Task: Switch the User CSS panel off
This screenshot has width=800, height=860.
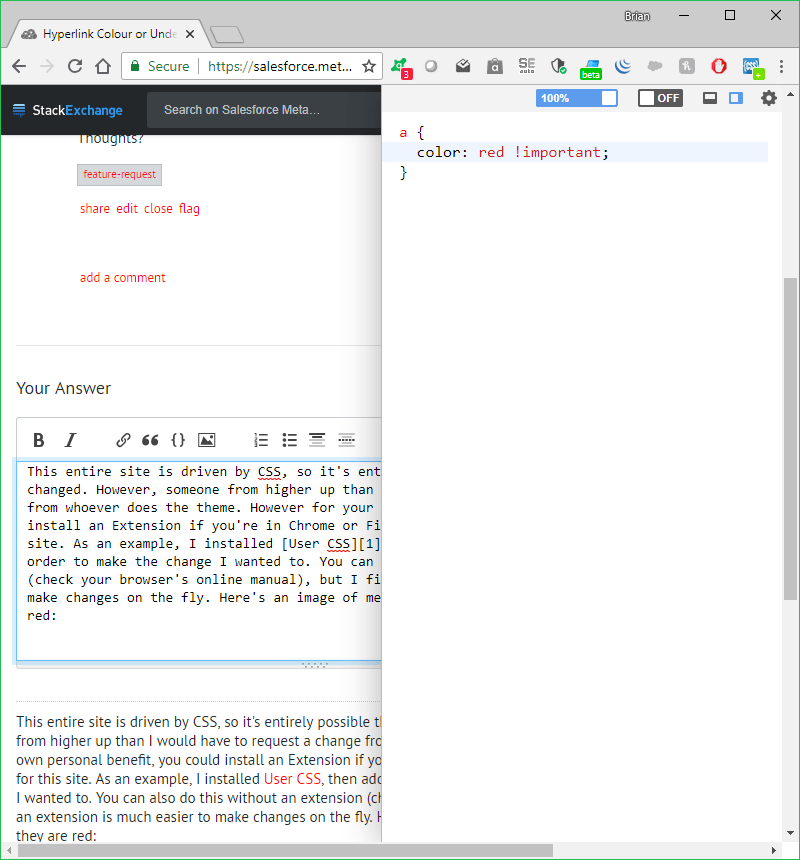Action: pyautogui.click(x=660, y=98)
